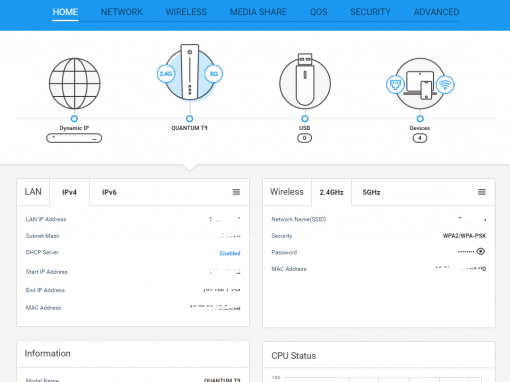Open MEDIA SHARE section
Viewport: 510px width, 382px height.
[258, 12]
